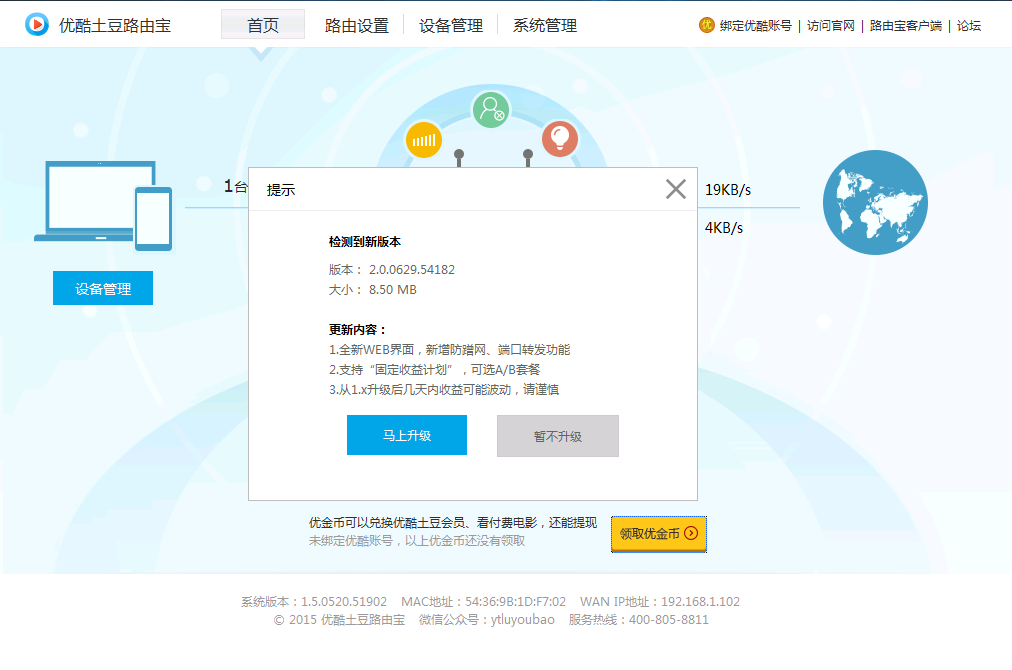Click the 领取优金币 button
The height and width of the screenshot is (670, 1012).
point(659,534)
